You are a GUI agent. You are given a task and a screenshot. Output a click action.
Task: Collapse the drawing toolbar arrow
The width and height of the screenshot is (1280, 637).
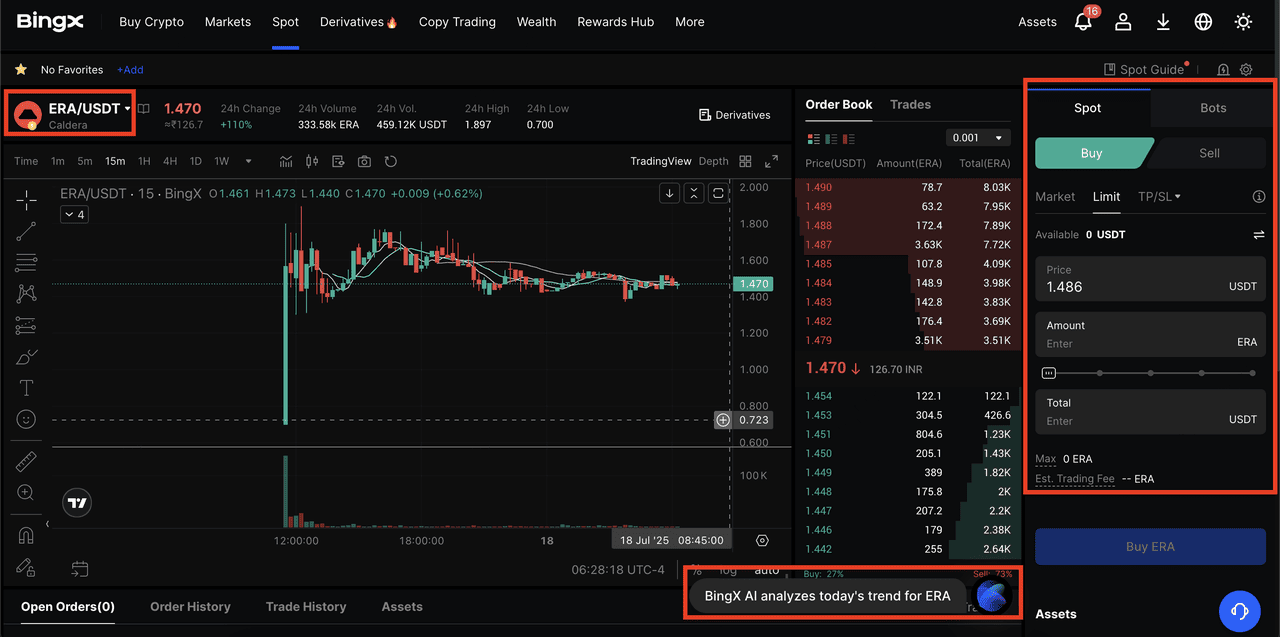(x=48, y=523)
